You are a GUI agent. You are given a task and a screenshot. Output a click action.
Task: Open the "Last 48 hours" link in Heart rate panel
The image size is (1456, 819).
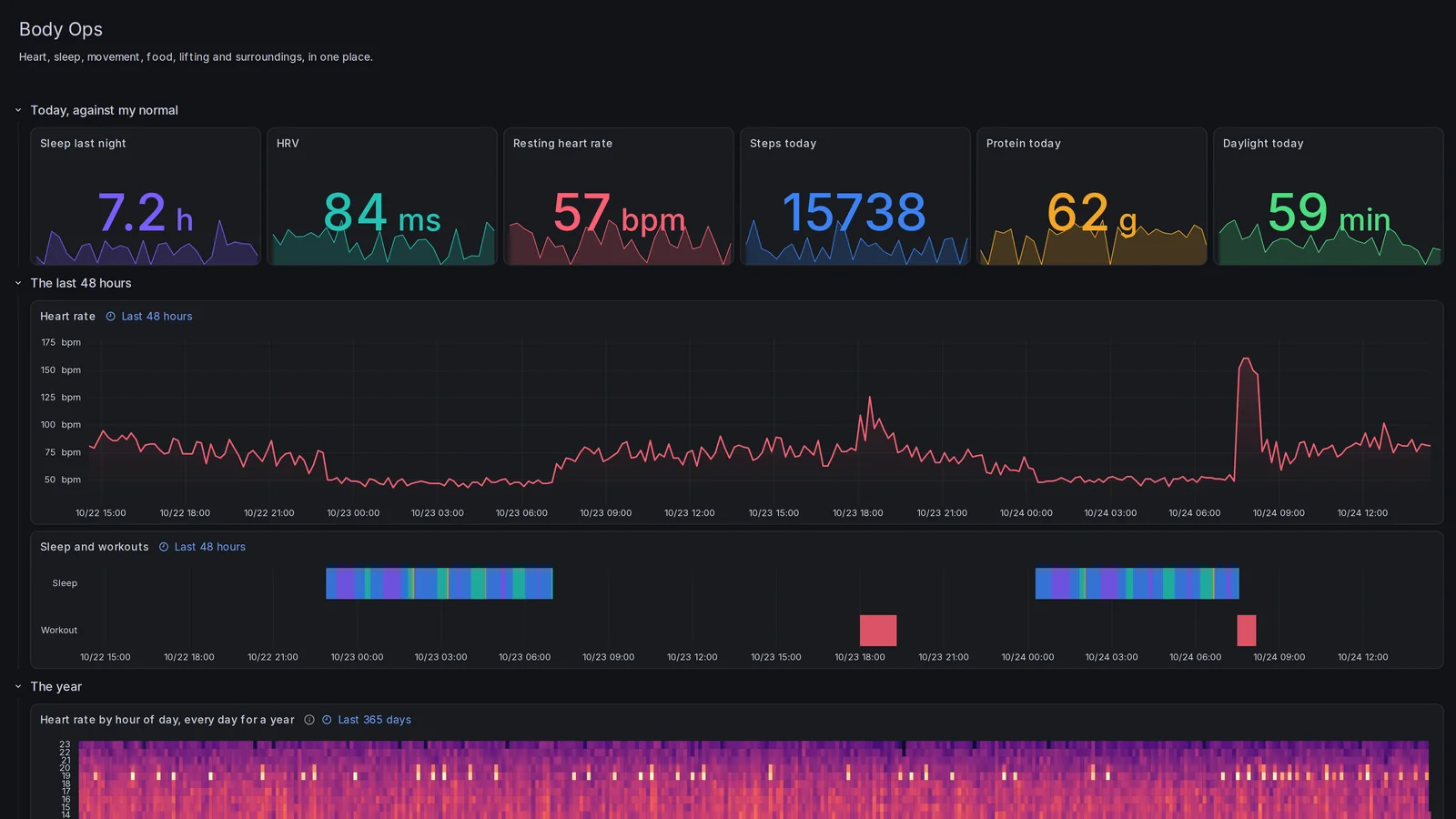(x=157, y=317)
